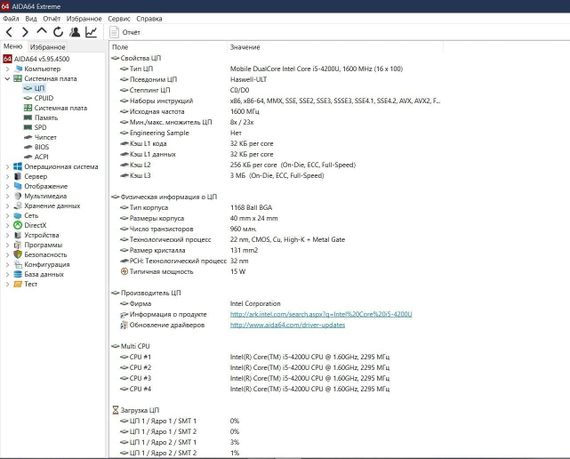
Task: Open the Отчёт menu in menu bar
Action: pyautogui.click(x=52, y=19)
